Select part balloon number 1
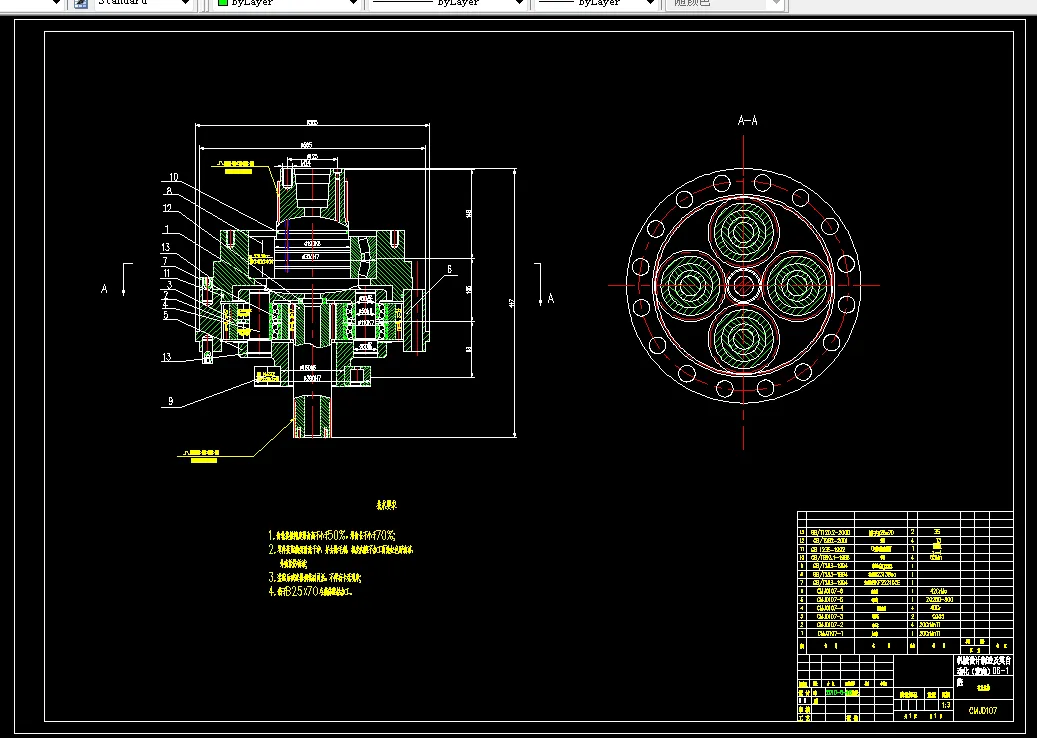This screenshot has width=1037, height=738. 167,229
